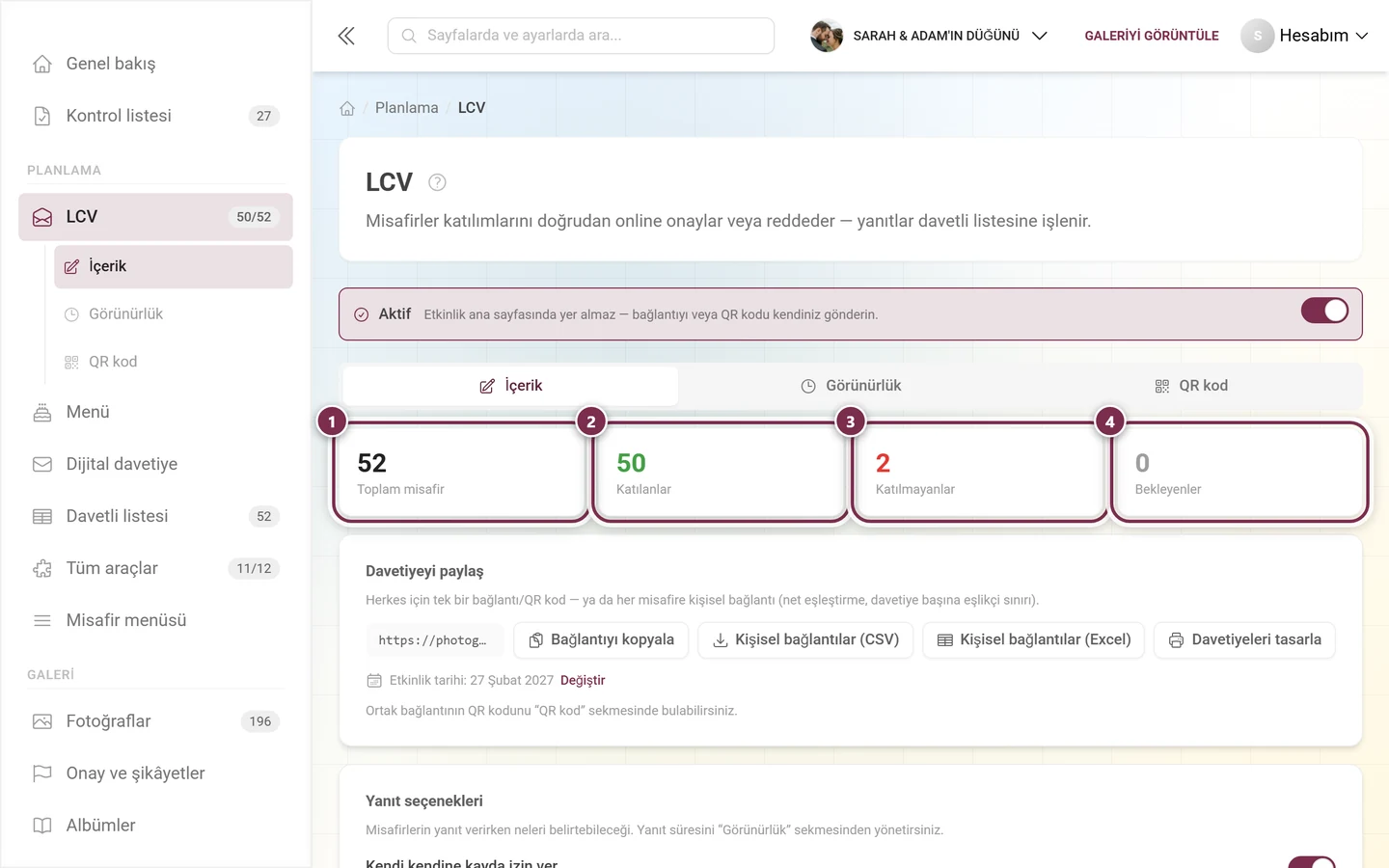Switch to the İçerik tab

coord(511,386)
